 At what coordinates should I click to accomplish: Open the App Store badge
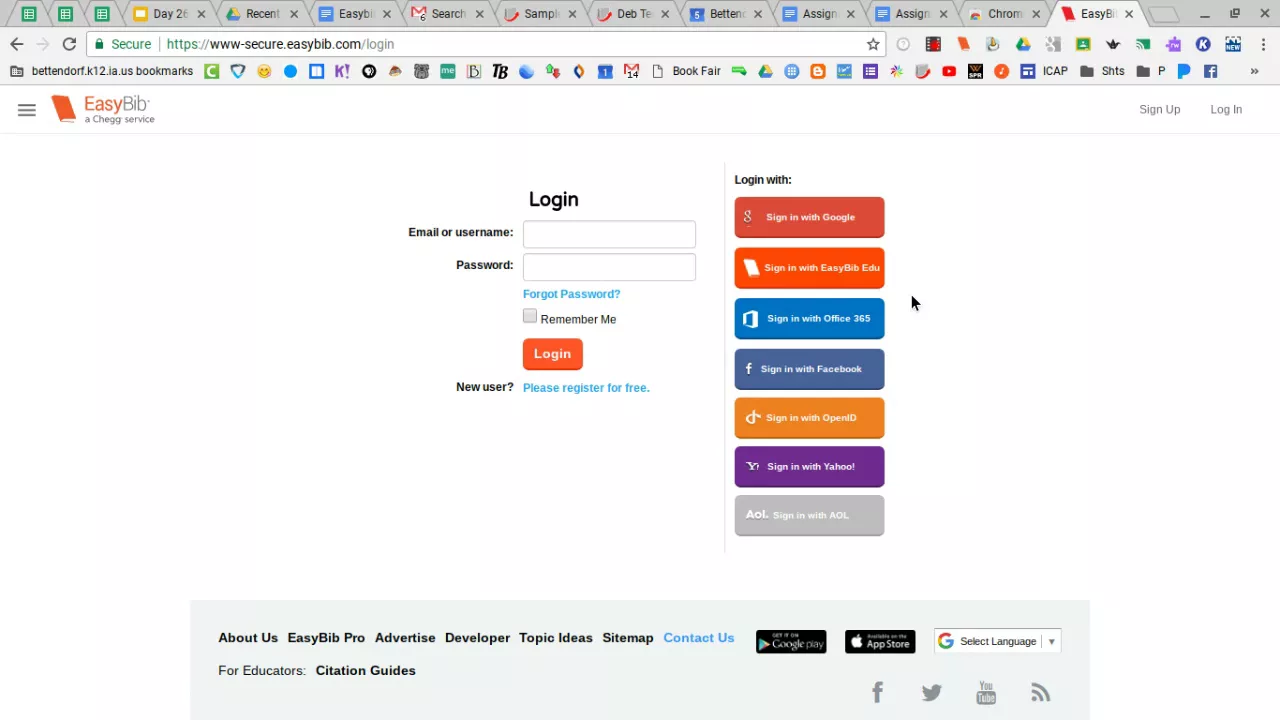(880, 642)
